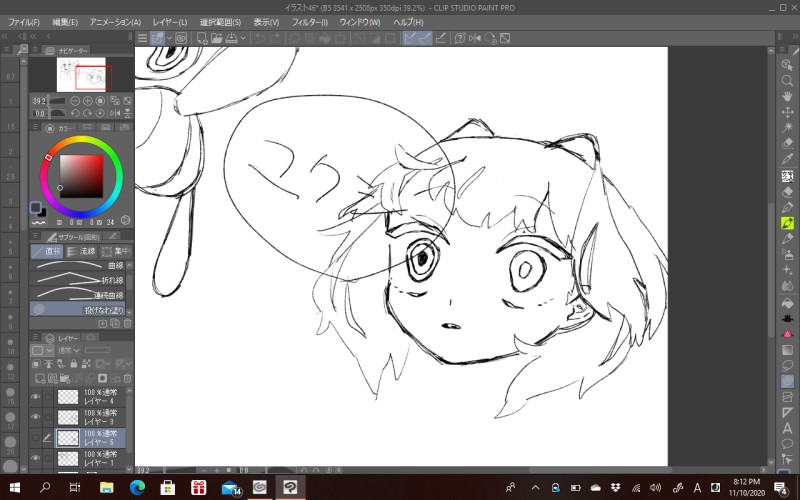The height and width of the screenshot is (500, 800).
Task: Toggle checkbox beside レイヤー 3 thumbnail
Action: pyautogui.click(x=47, y=417)
